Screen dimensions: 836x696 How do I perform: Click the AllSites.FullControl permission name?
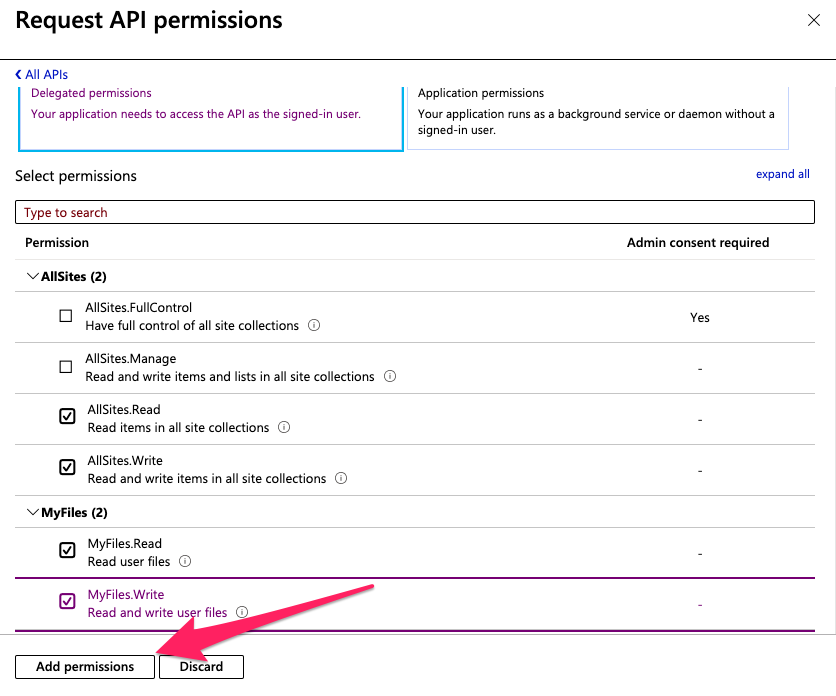(x=139, y=307)
